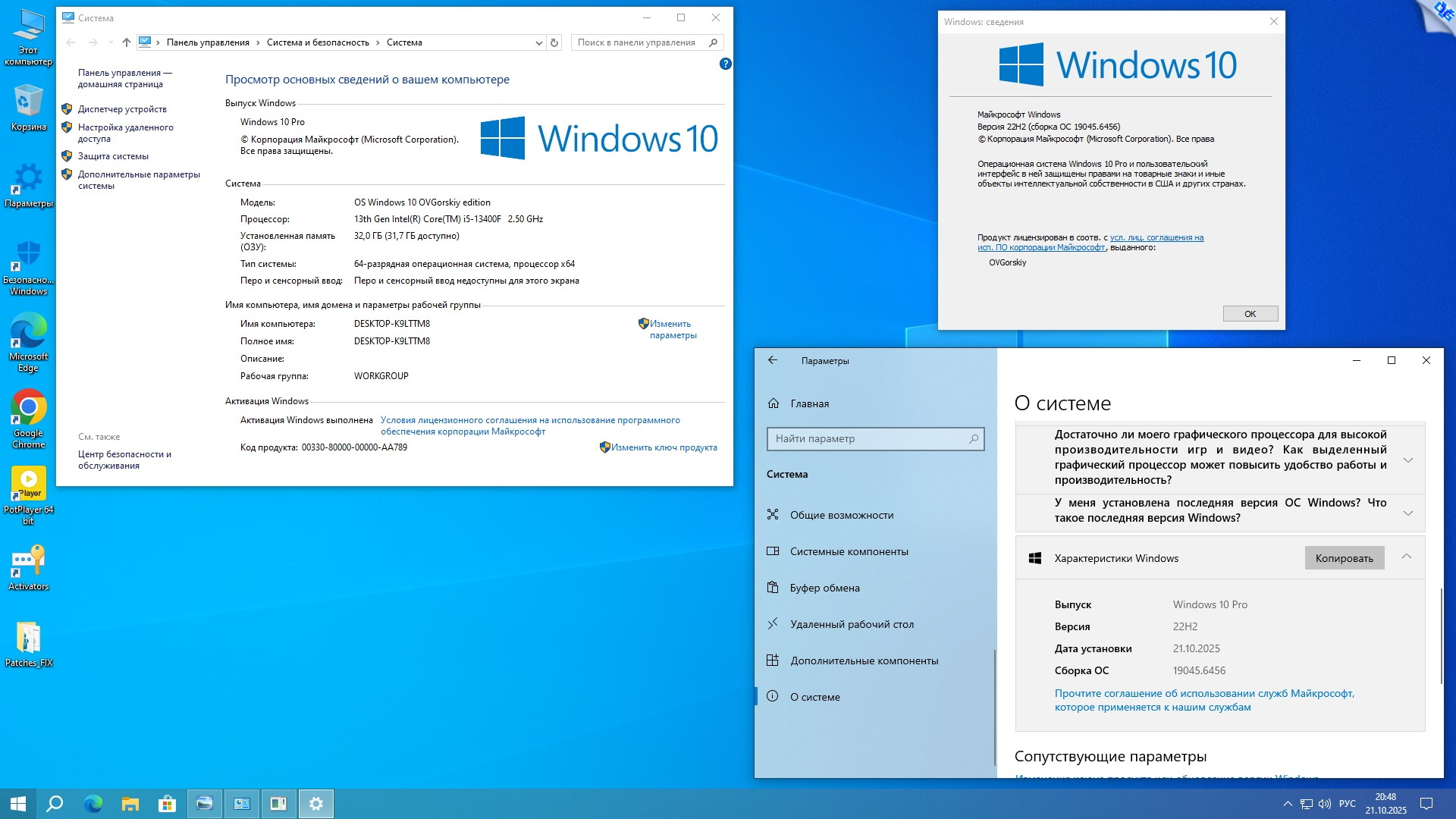Click the help question mark icon

tap(725, 64)
